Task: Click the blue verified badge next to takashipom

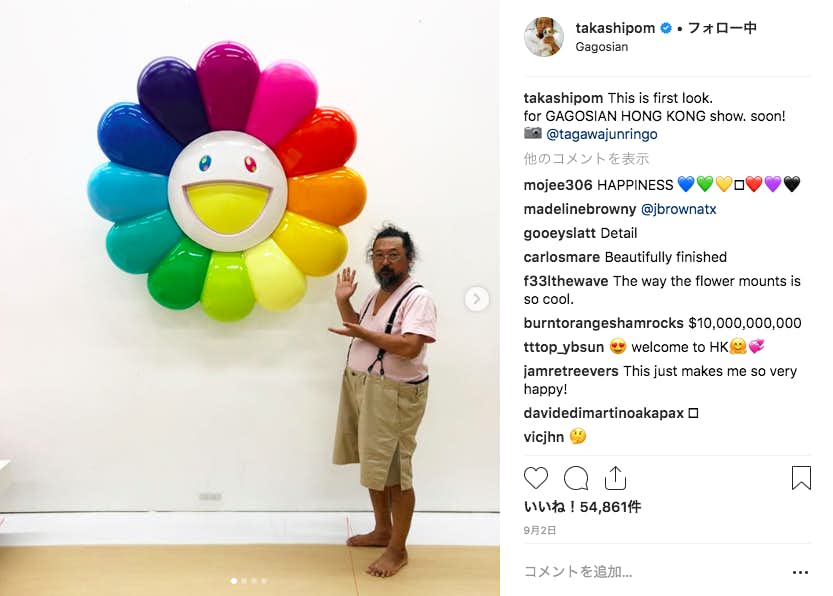Action: pyautogui.click(x=666, y=28)
